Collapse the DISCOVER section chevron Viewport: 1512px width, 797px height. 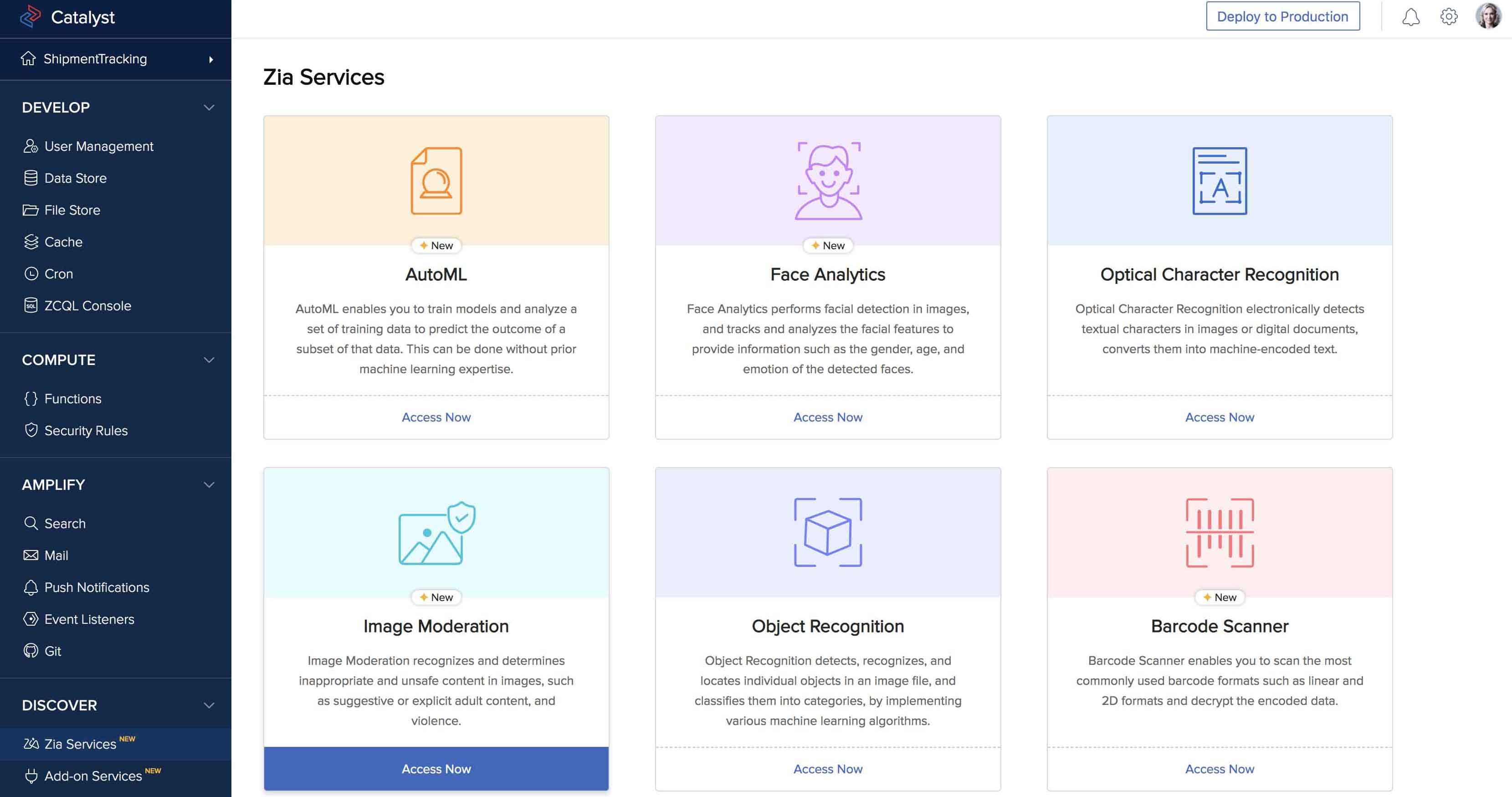209,705
